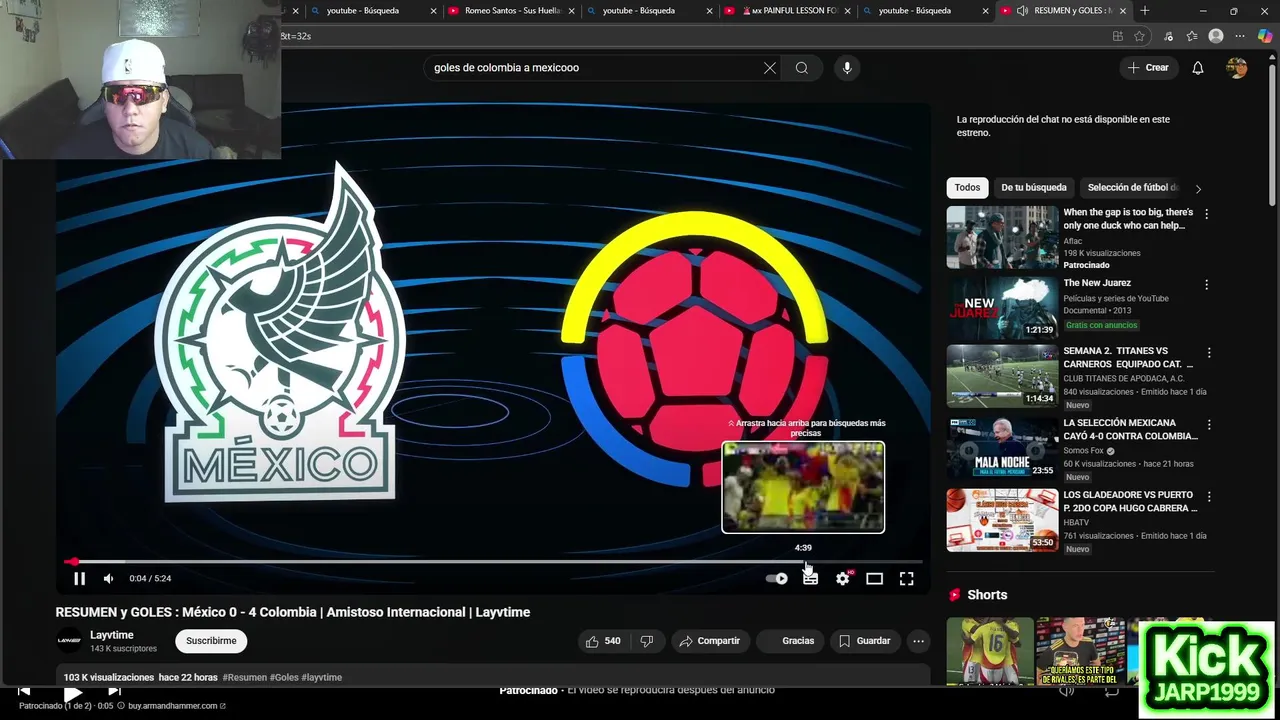Open the Aflac duck video thumbnail
Image resolution: width=1280 pixels, height=720 pixels.
pos(1002,238)
